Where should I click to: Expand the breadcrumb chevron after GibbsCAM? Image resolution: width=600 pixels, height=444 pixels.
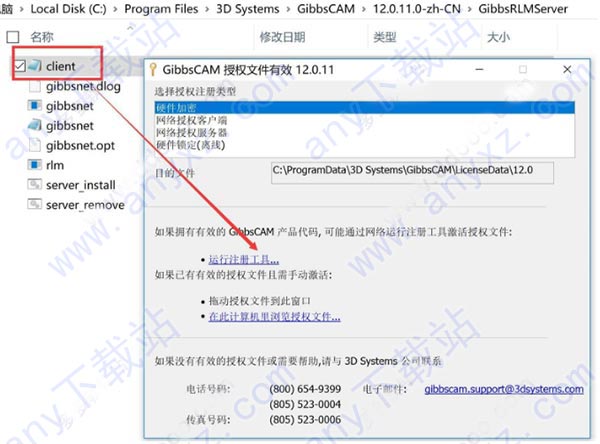click(x=364, y=9)
